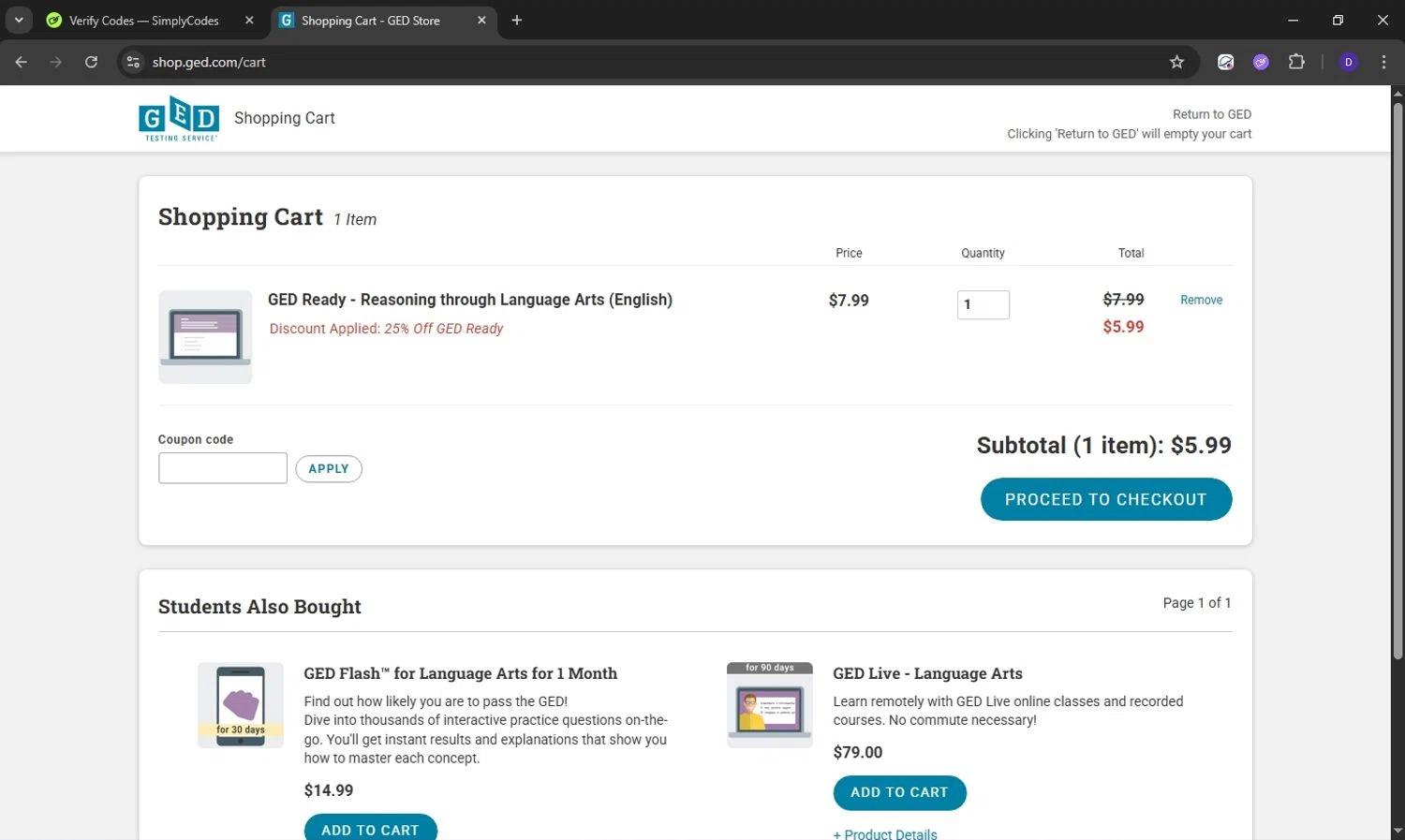View site information icon in address bar
Image resolution: width=1405 pixels, height=840 pixels.
[133, 62]
